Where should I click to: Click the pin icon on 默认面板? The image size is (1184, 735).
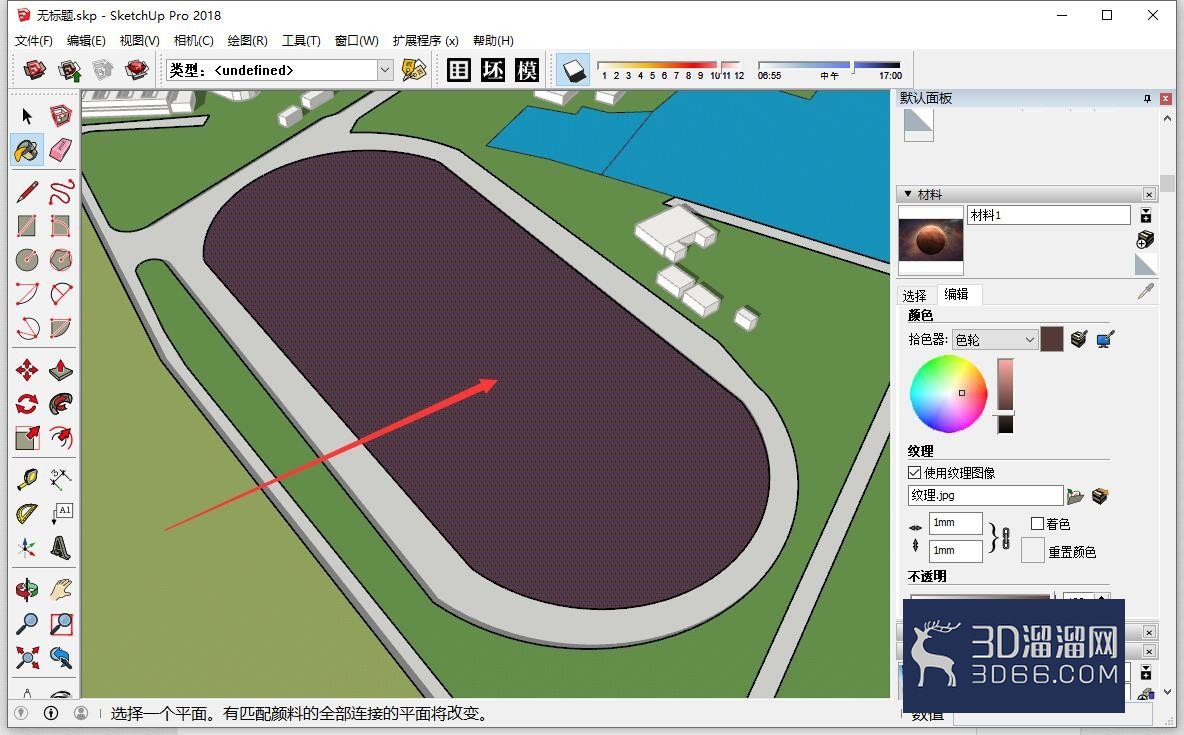click(1147, 99)
